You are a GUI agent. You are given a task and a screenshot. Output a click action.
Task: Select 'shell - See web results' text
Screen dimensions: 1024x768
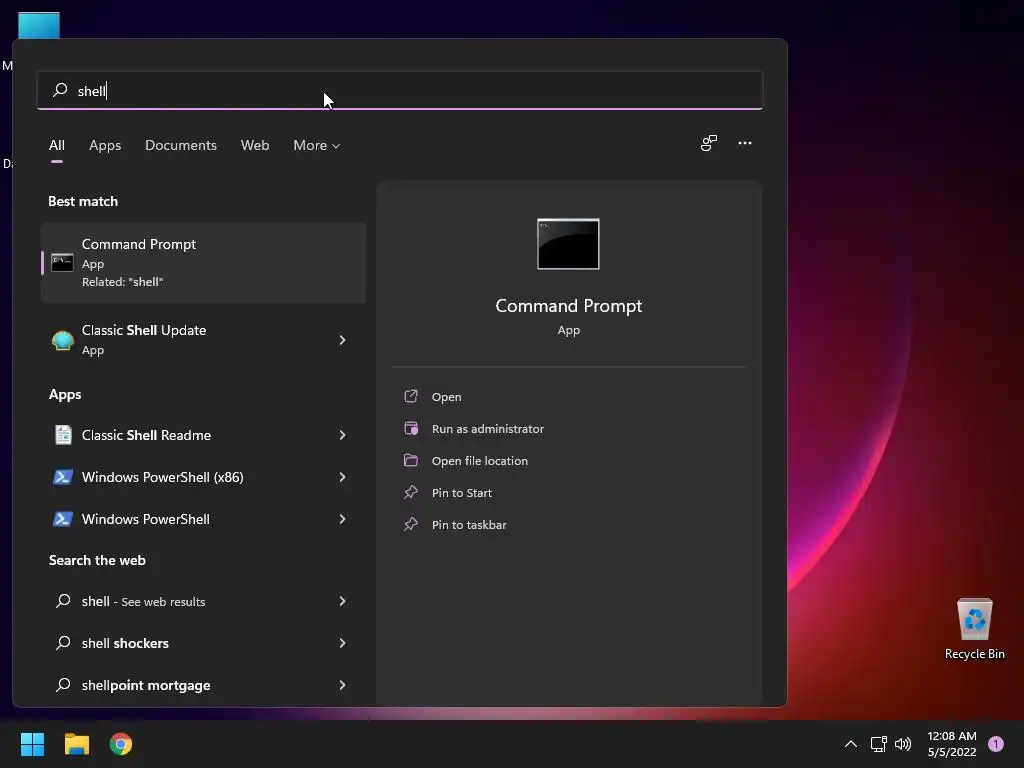coord(144,601)
